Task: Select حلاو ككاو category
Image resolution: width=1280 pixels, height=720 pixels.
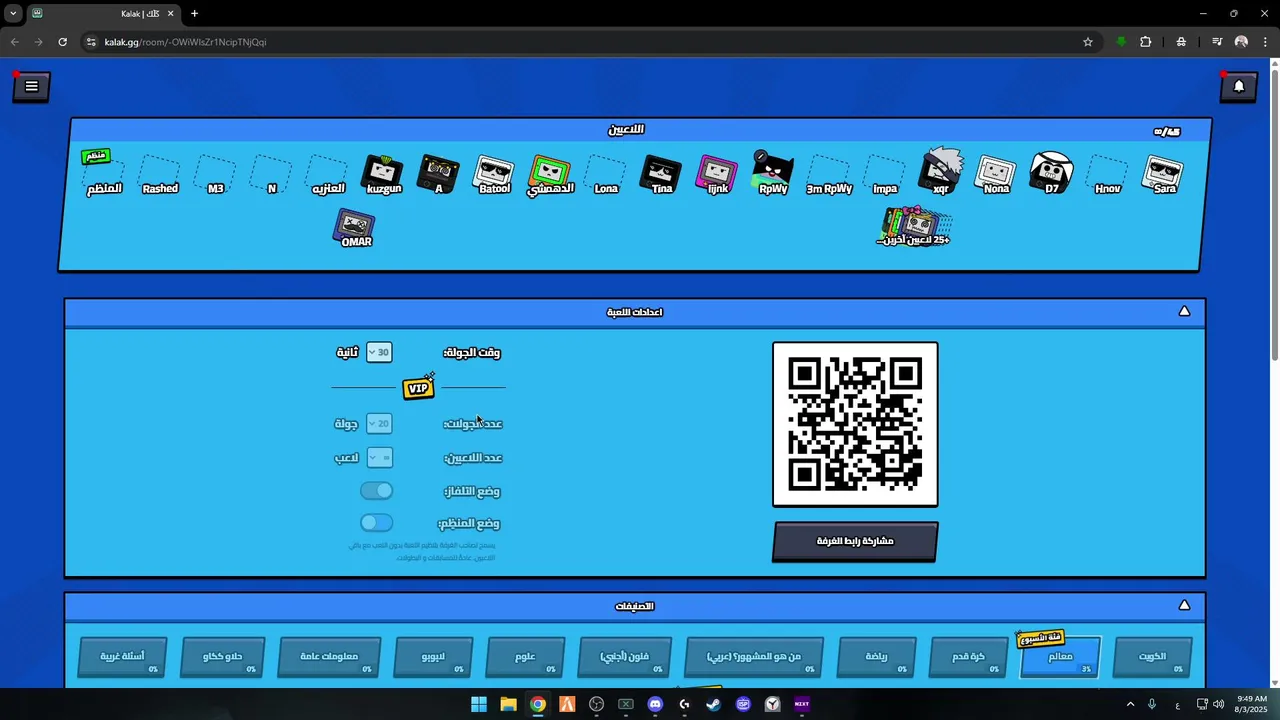Action: tap(223, 658)
